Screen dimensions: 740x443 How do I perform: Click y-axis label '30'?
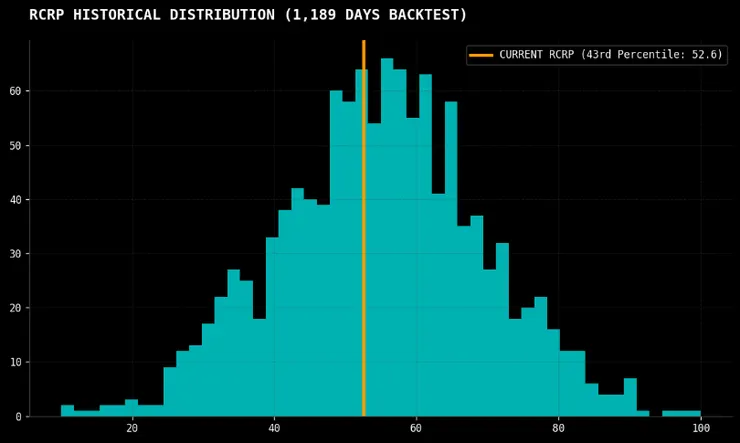point(15,254)
